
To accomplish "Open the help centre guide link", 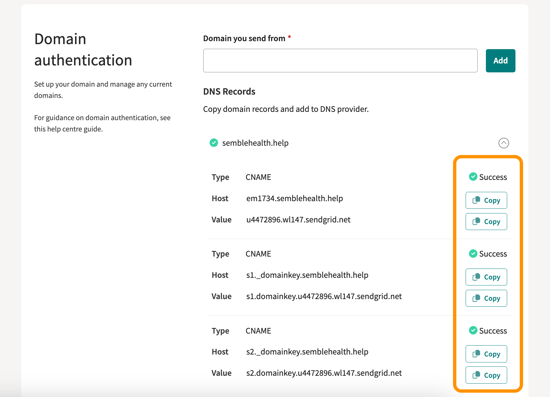I will (68, 129).
